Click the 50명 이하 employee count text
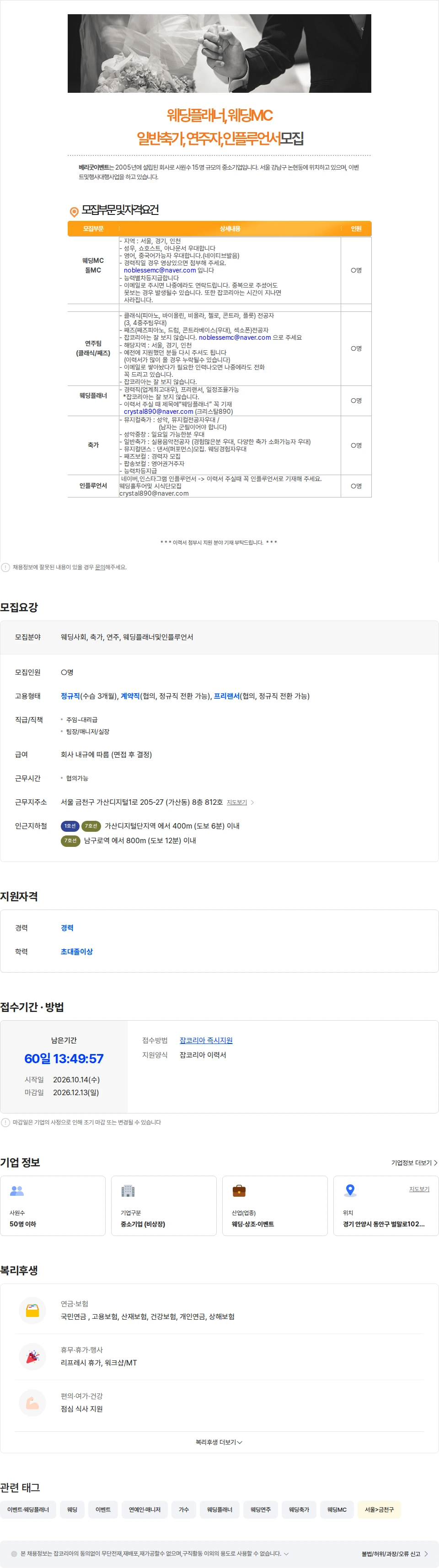The image size is (439, 1568). click(22, 1224)
